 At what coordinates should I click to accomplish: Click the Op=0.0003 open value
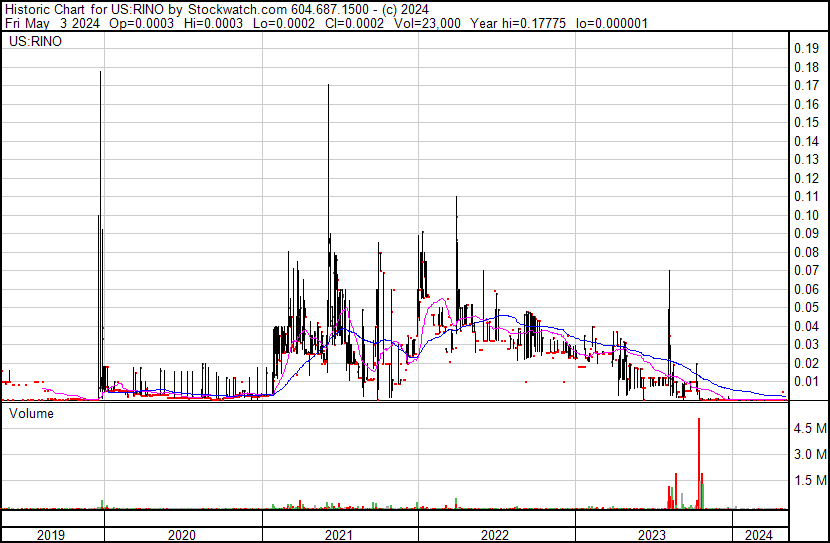(141, 23)
